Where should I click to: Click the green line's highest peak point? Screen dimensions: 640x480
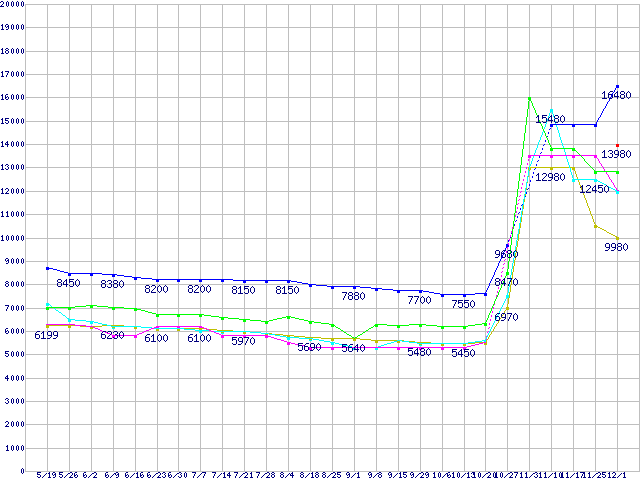529,98
